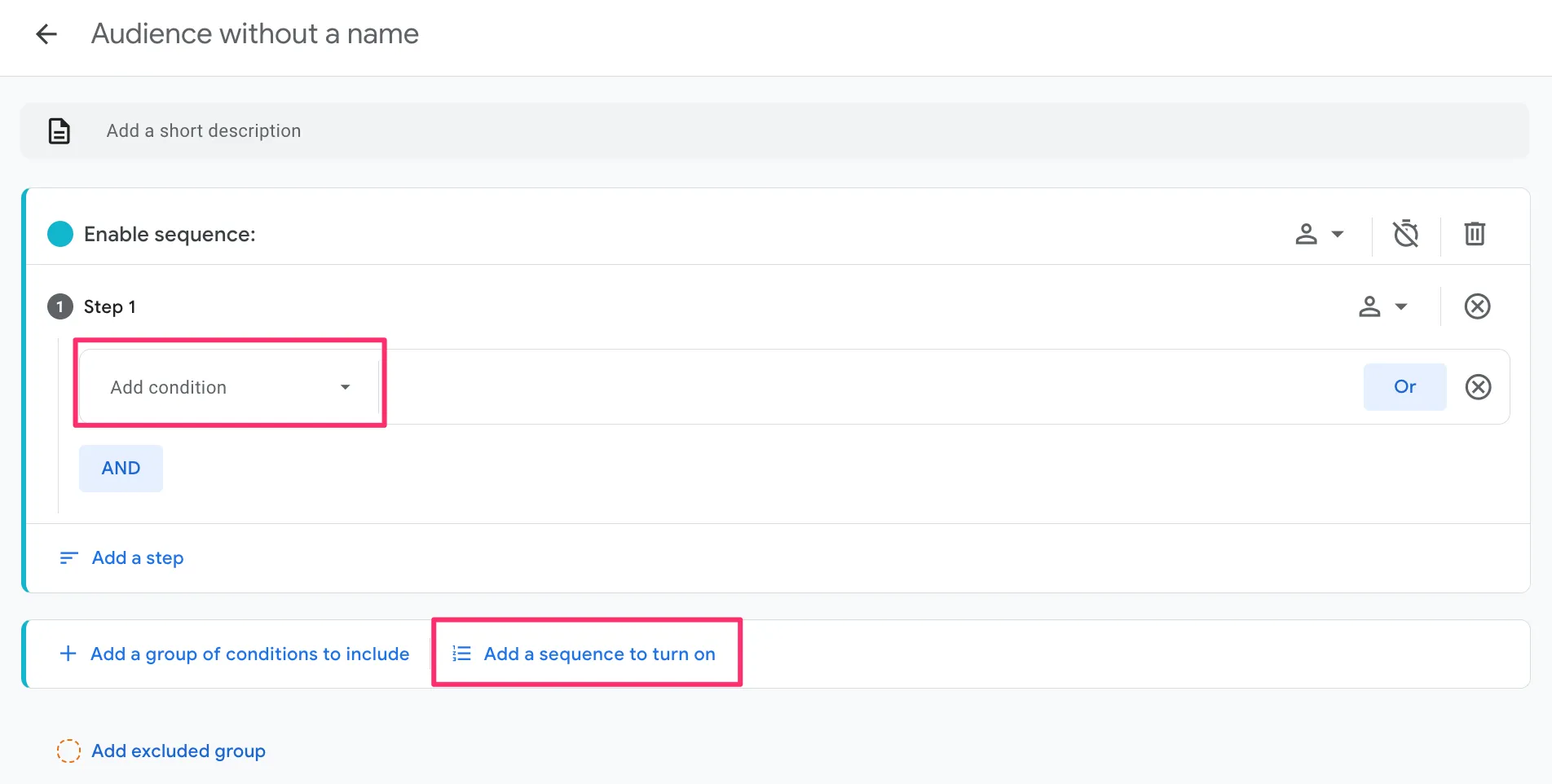This screenshot has width=1552, height=784.
Task: Remove the condition row with X icon
Action: (1478, 387)
